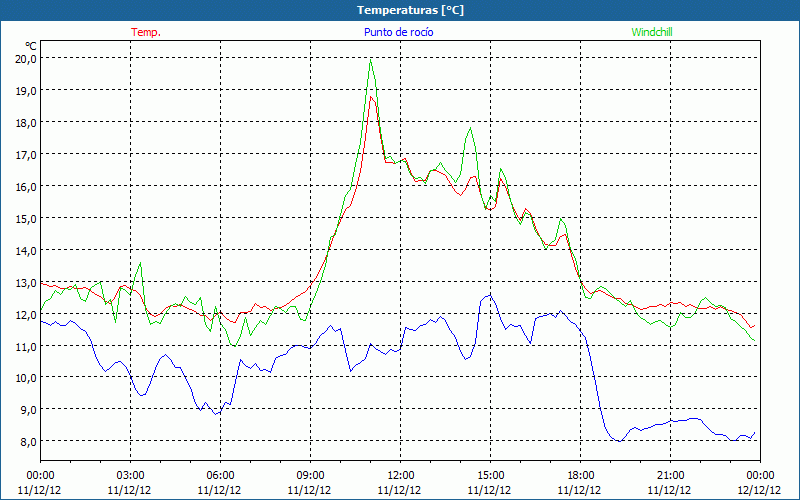Click the 03:00 time axis label
Image resolution: width=800 pixels, height=500 pixels.
click(x=130, y=476)
